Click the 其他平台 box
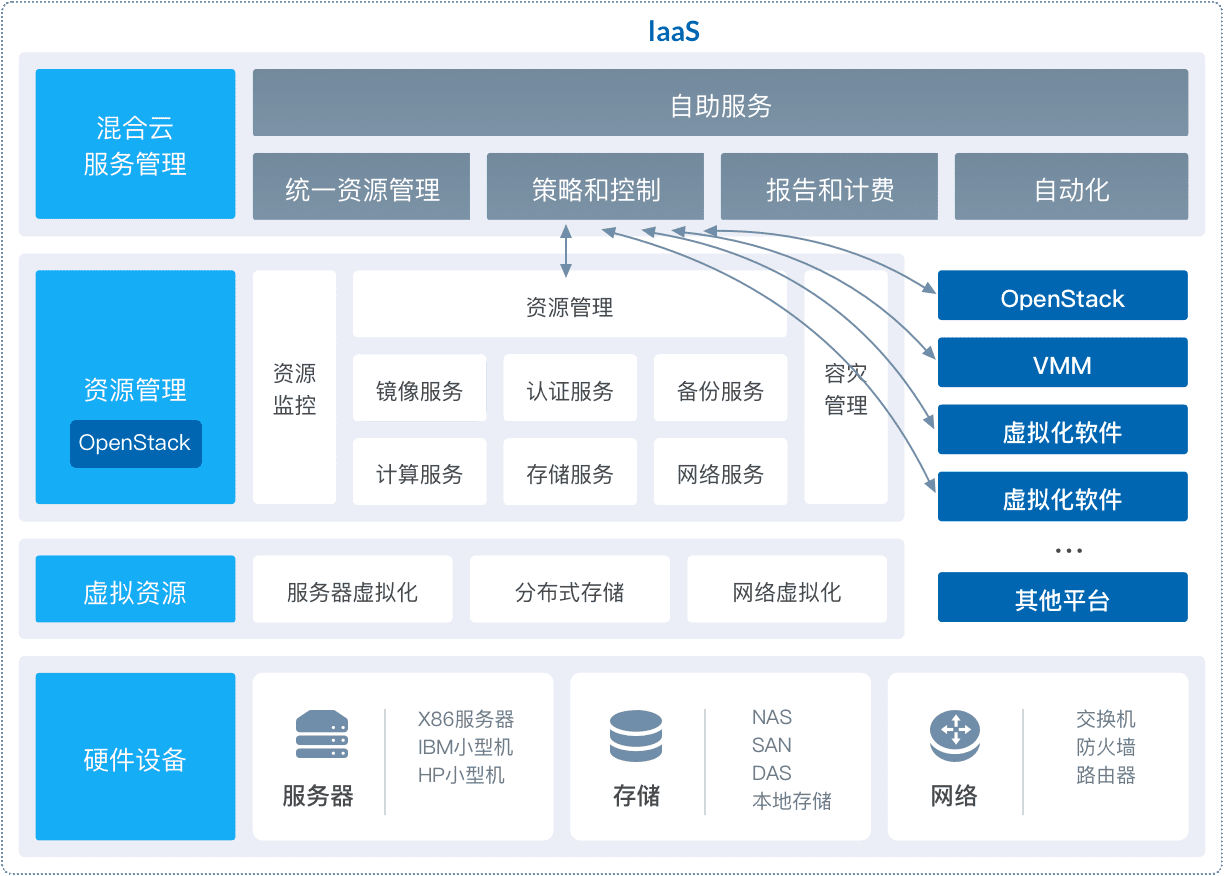The width and height of the screenshot is (1224, 876). [x=1062, y=598]
